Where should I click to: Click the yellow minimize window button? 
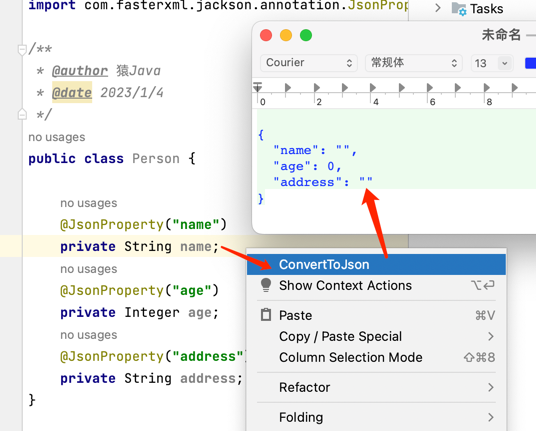click(286, 35)
